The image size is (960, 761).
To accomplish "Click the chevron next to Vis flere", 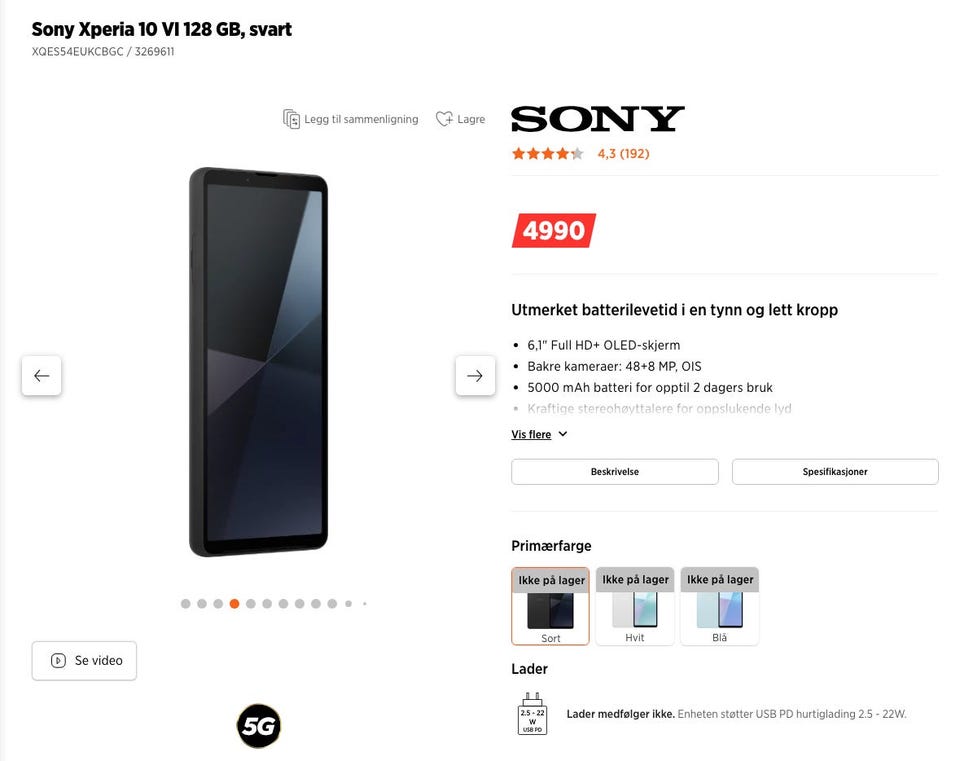I will pyautogui.click(x=563, y=434).
